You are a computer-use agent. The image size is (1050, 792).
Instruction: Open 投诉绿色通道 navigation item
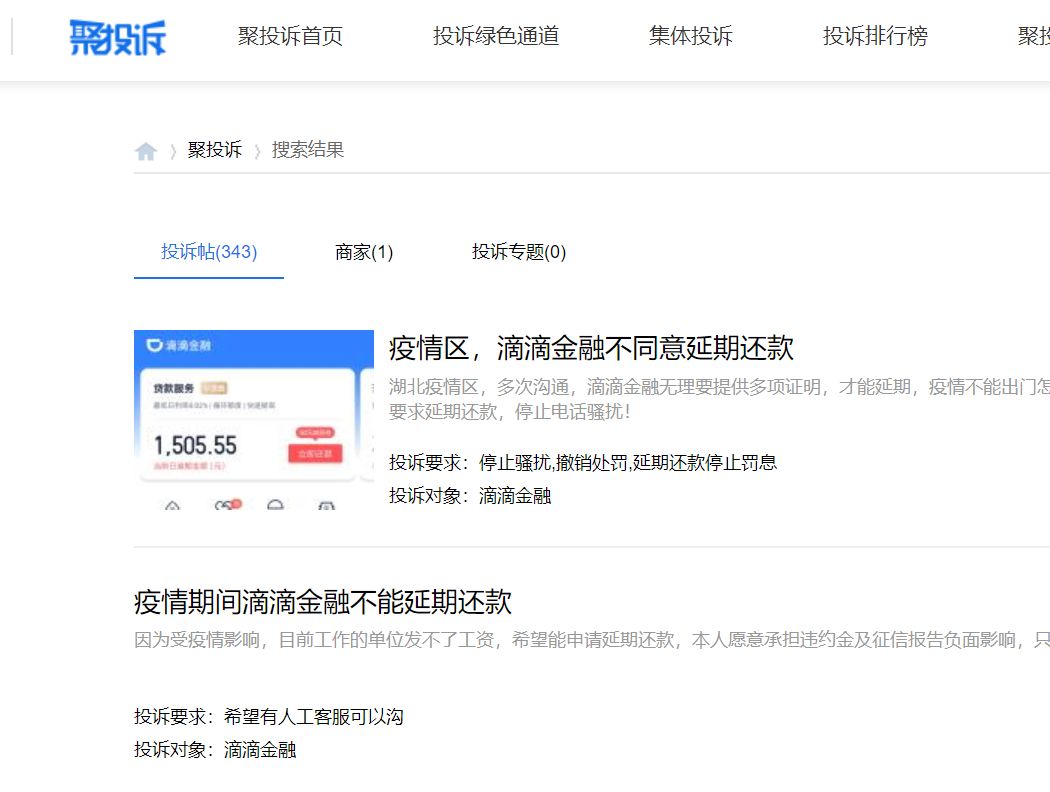click(496, 36)
